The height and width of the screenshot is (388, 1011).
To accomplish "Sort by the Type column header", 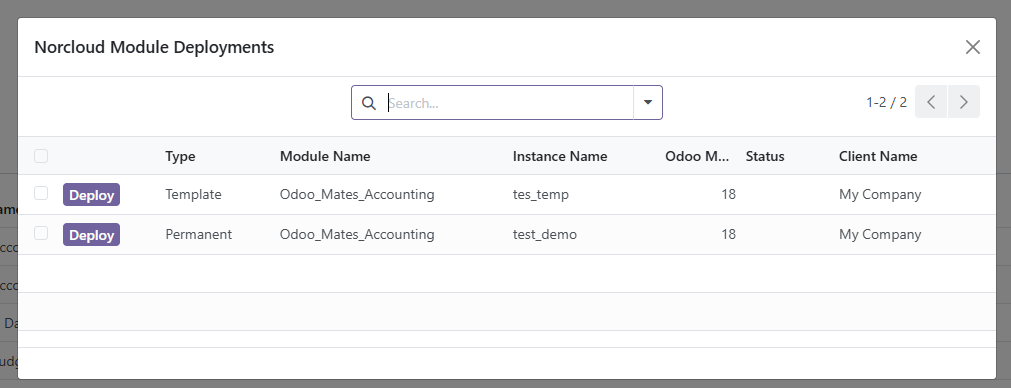I will pos(181,156).
